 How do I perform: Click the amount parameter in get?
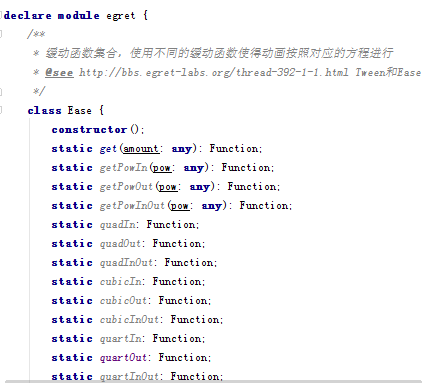point(141,149)
